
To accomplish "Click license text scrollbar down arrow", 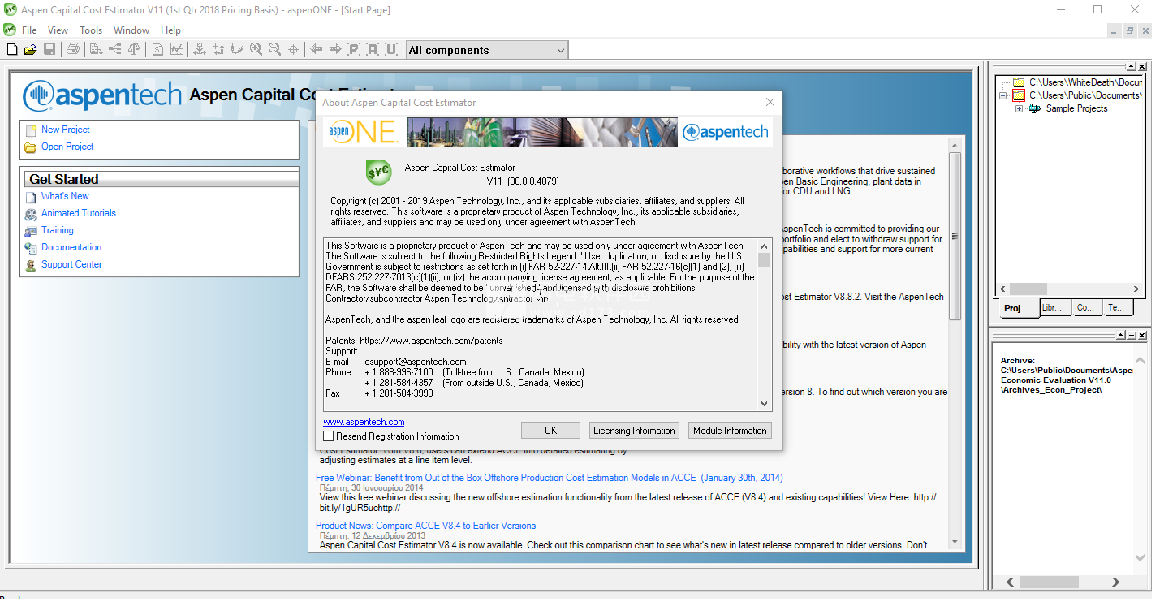I will point(764,403).
